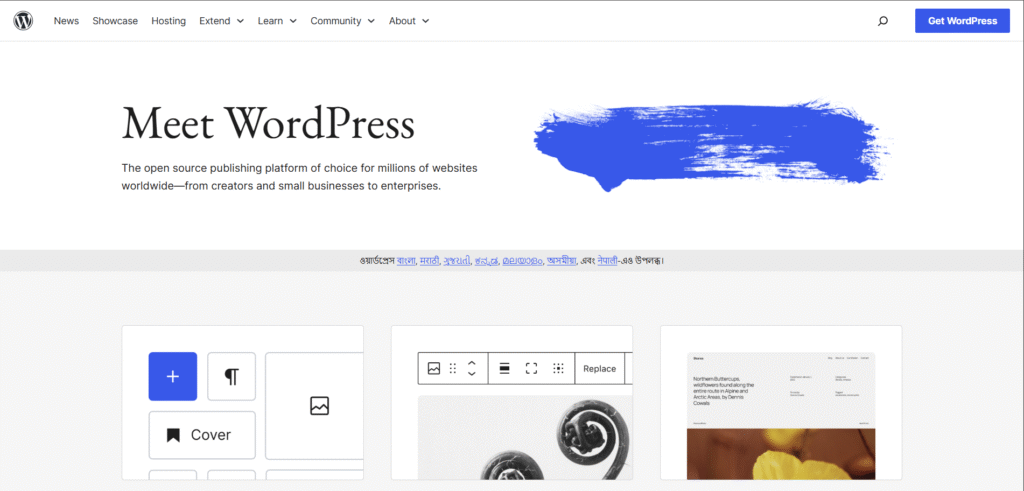Click the move up/down arrows in toolbar
1024x491 pixels.
pyautogui.click(x=472, y=368)
